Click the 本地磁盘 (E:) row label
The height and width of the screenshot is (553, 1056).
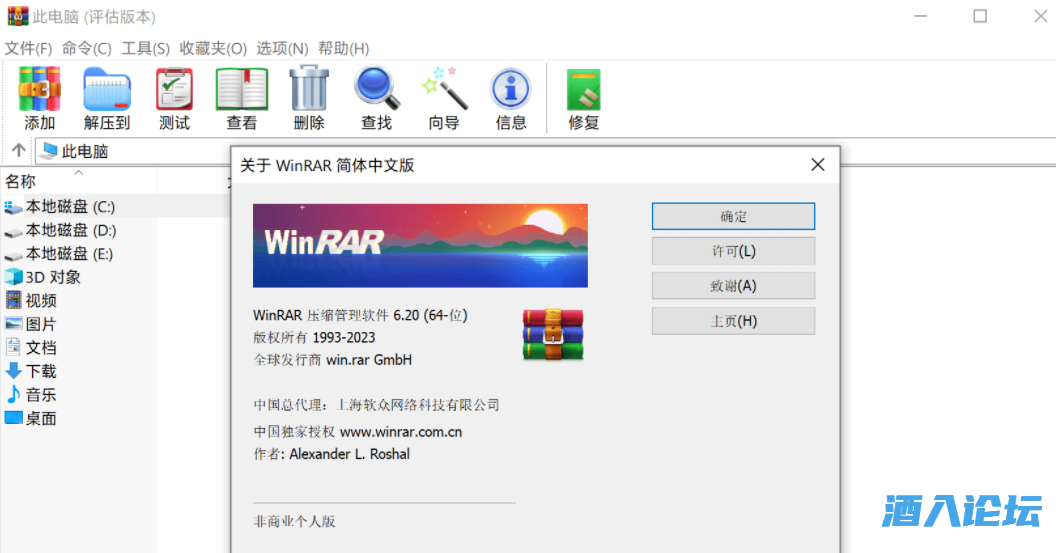point(69,255)
